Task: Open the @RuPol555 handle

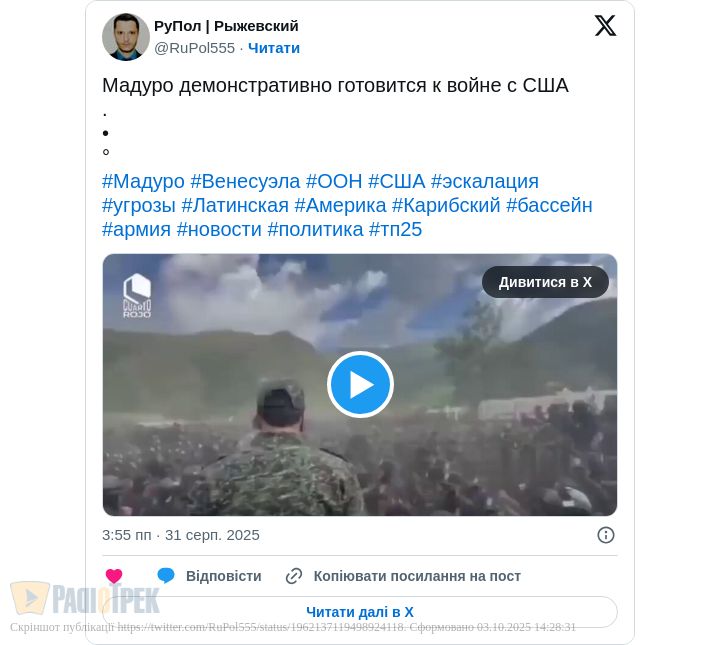Action: [194, 48]
